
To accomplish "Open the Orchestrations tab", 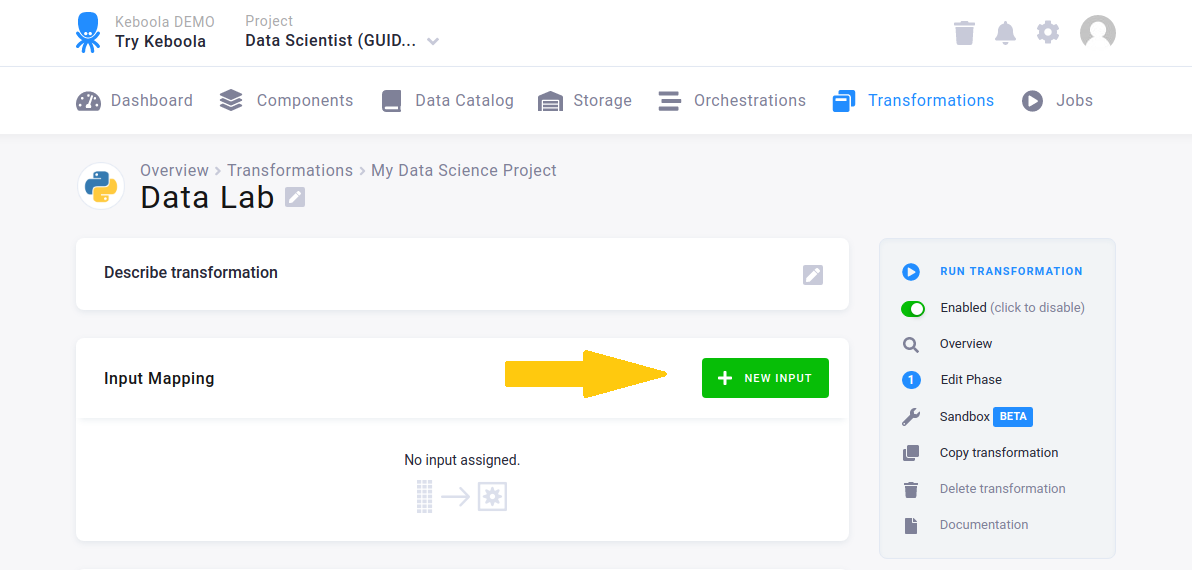I will [732, 101].
